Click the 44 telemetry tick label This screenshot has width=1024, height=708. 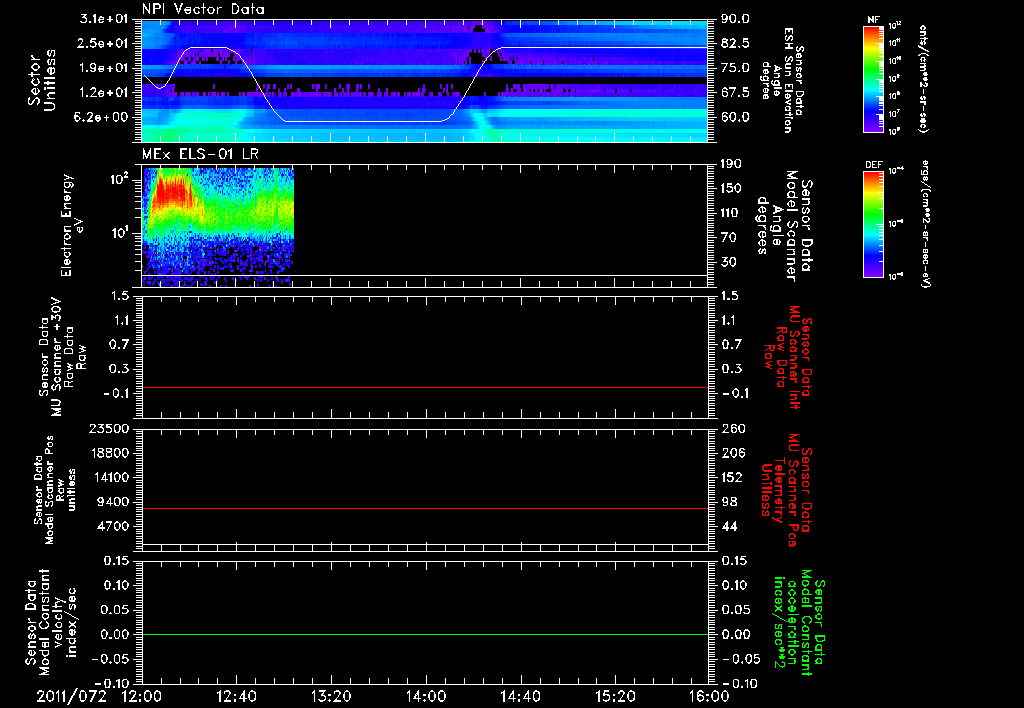729,526
